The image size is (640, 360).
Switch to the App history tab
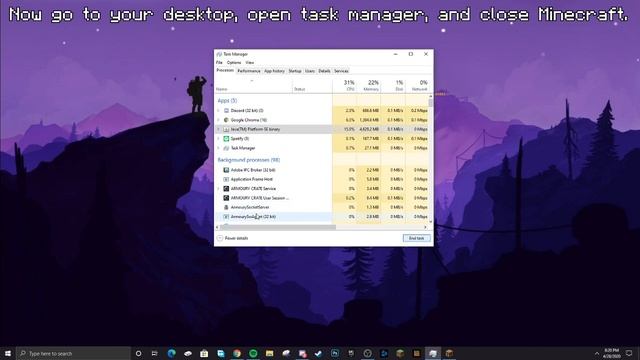(274, 71)
